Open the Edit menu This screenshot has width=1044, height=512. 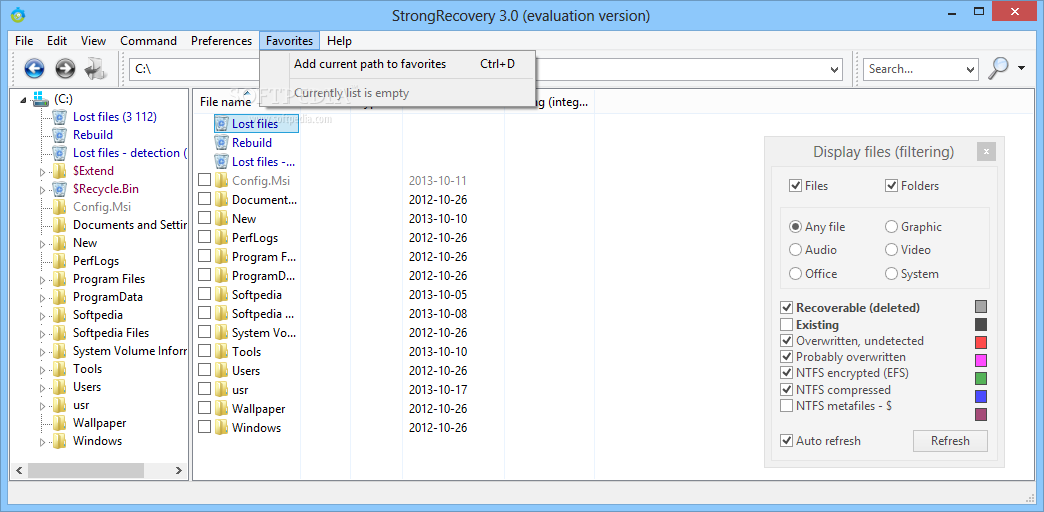click(57, 41)
